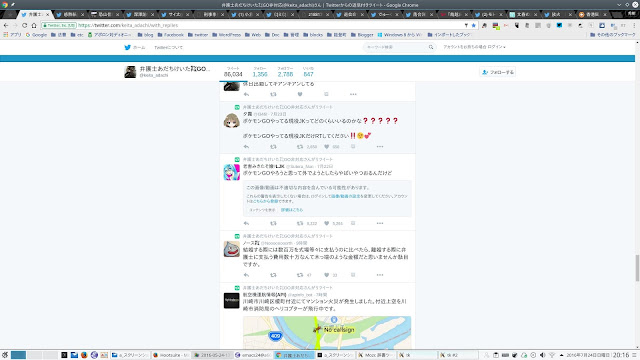This screenshot has width=640, height=360.
Task: Like the ポケモンGOやろうと思って tweet
Action: [327, 223]
